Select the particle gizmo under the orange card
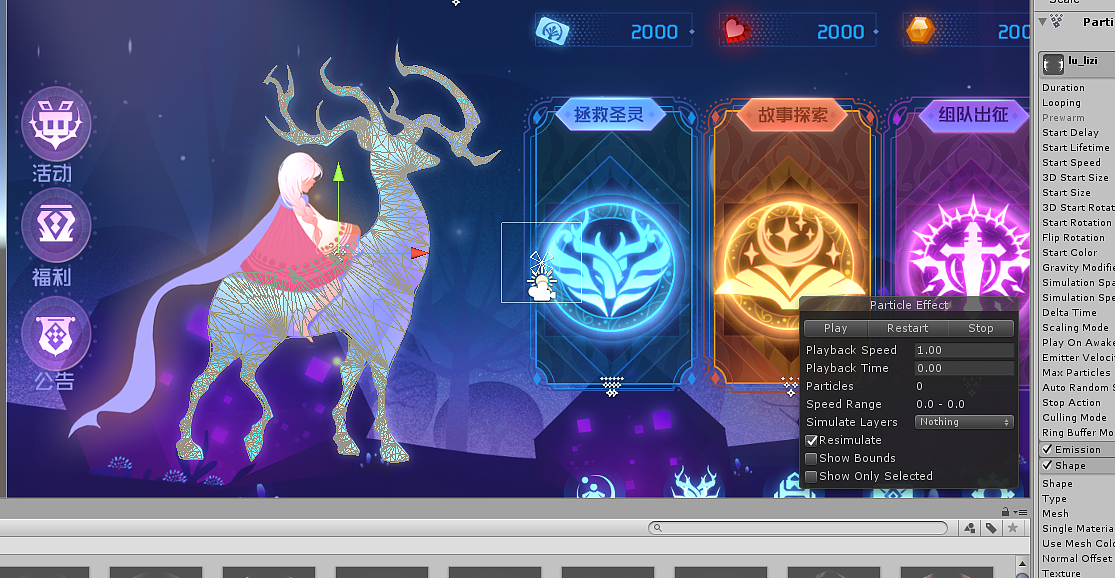The height and width of the screenshot is (578, 1115). pyautogui.click(x=790, y=386)
